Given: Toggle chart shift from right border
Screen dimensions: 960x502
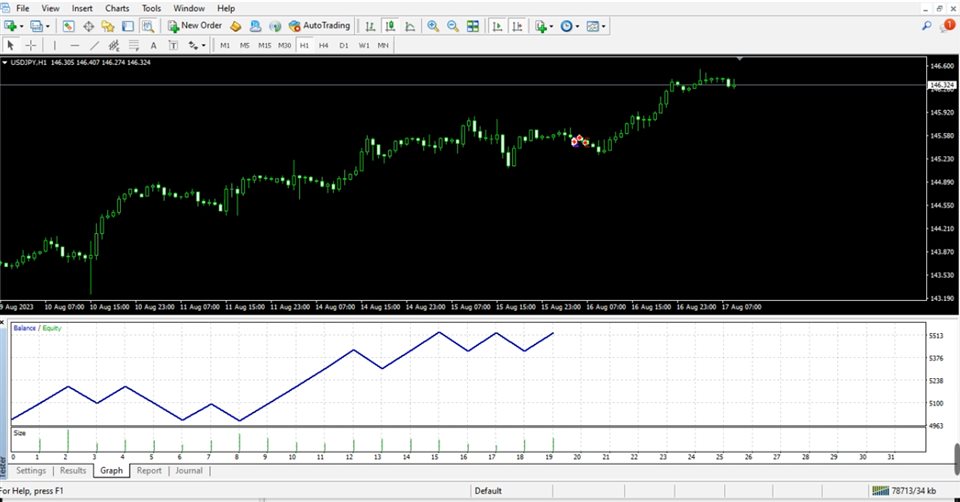Looking at the screenshot, I should (517, 26).
